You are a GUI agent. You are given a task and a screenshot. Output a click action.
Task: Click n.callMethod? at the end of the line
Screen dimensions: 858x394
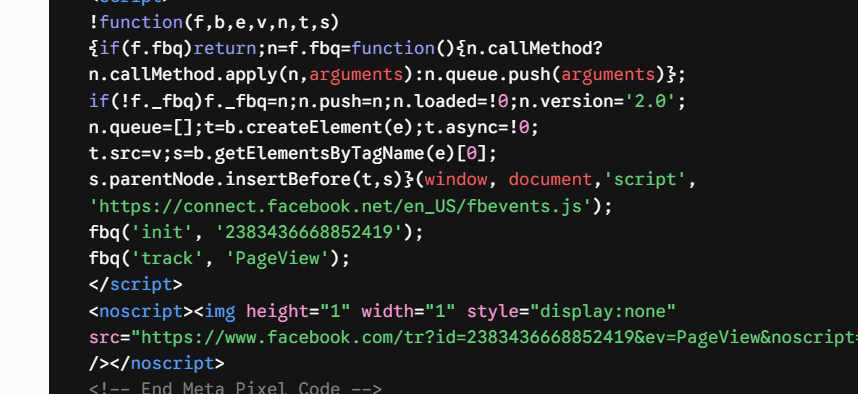pyautogui.click(x=534, y=49)
